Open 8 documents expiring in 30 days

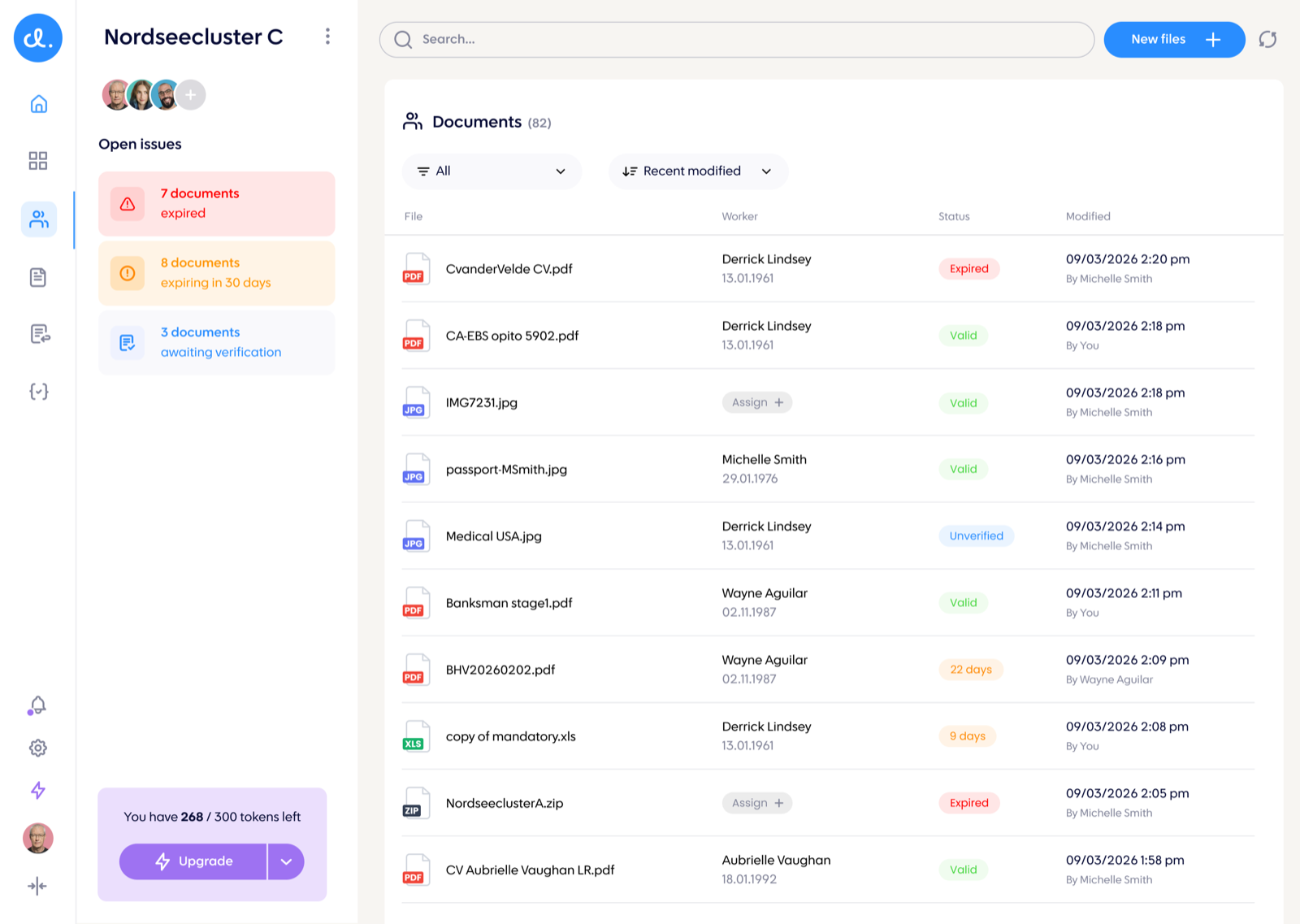click(217, 273)
